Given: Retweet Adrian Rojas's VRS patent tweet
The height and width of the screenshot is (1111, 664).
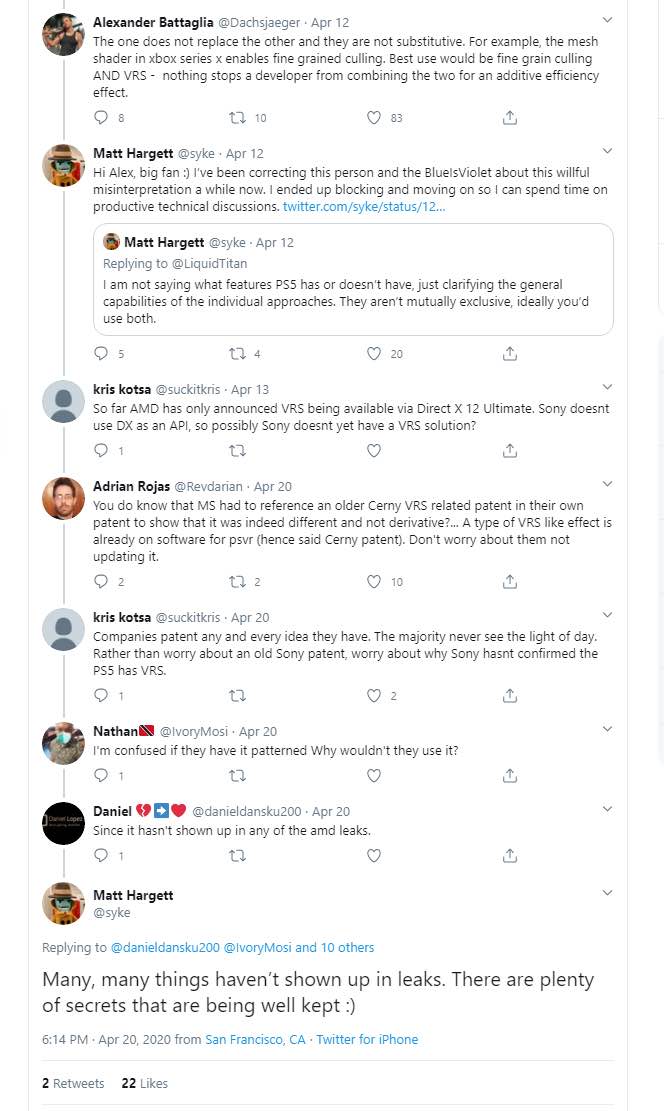Looking at the screenshot, I should coord(238,581).
